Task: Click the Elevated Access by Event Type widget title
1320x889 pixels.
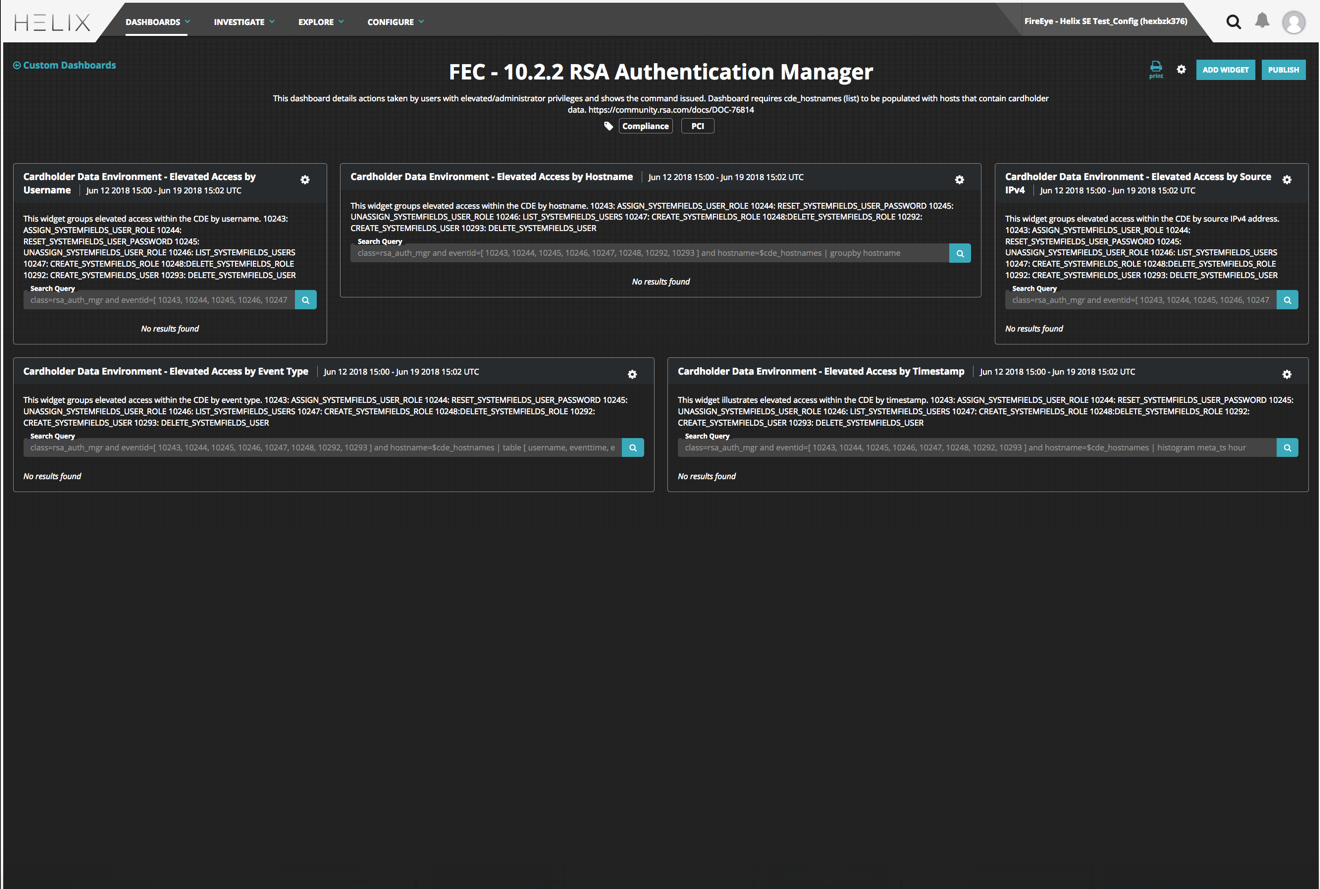Action: 166,371
